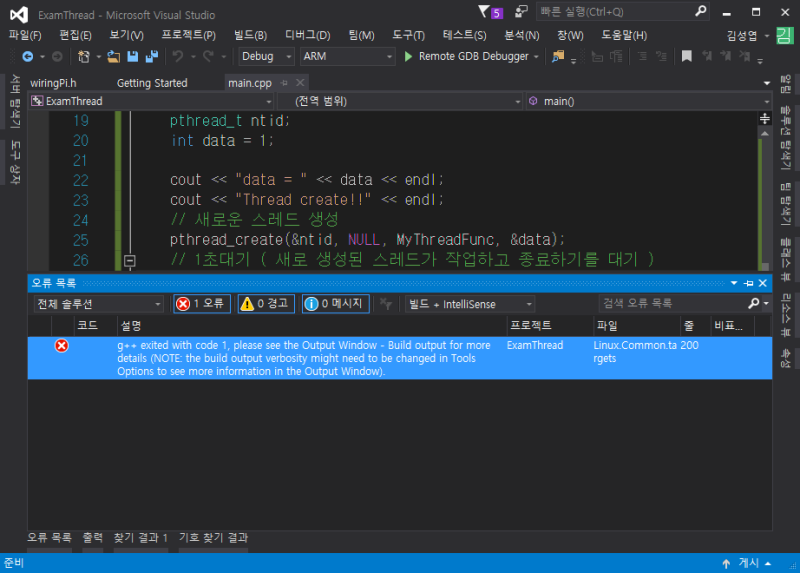Close the error list panel
The width and height of the screenshot is (800, 573).
tap(763, 283)
